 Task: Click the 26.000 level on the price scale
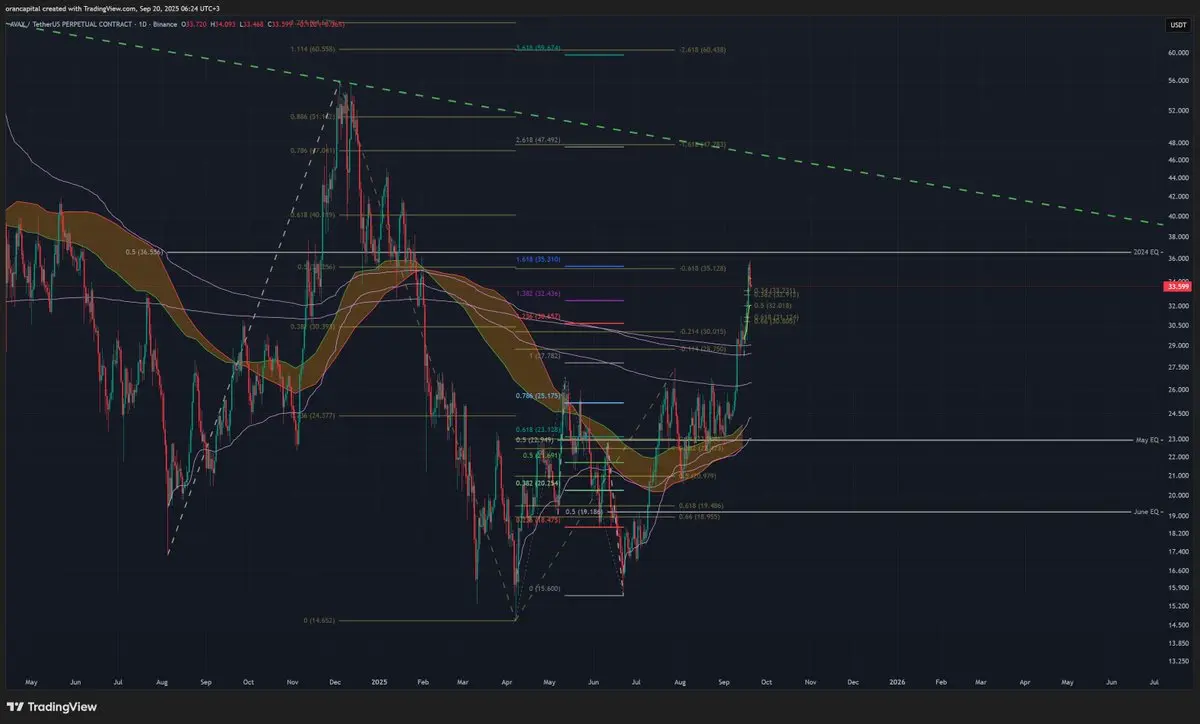(x=1176, y=389)
